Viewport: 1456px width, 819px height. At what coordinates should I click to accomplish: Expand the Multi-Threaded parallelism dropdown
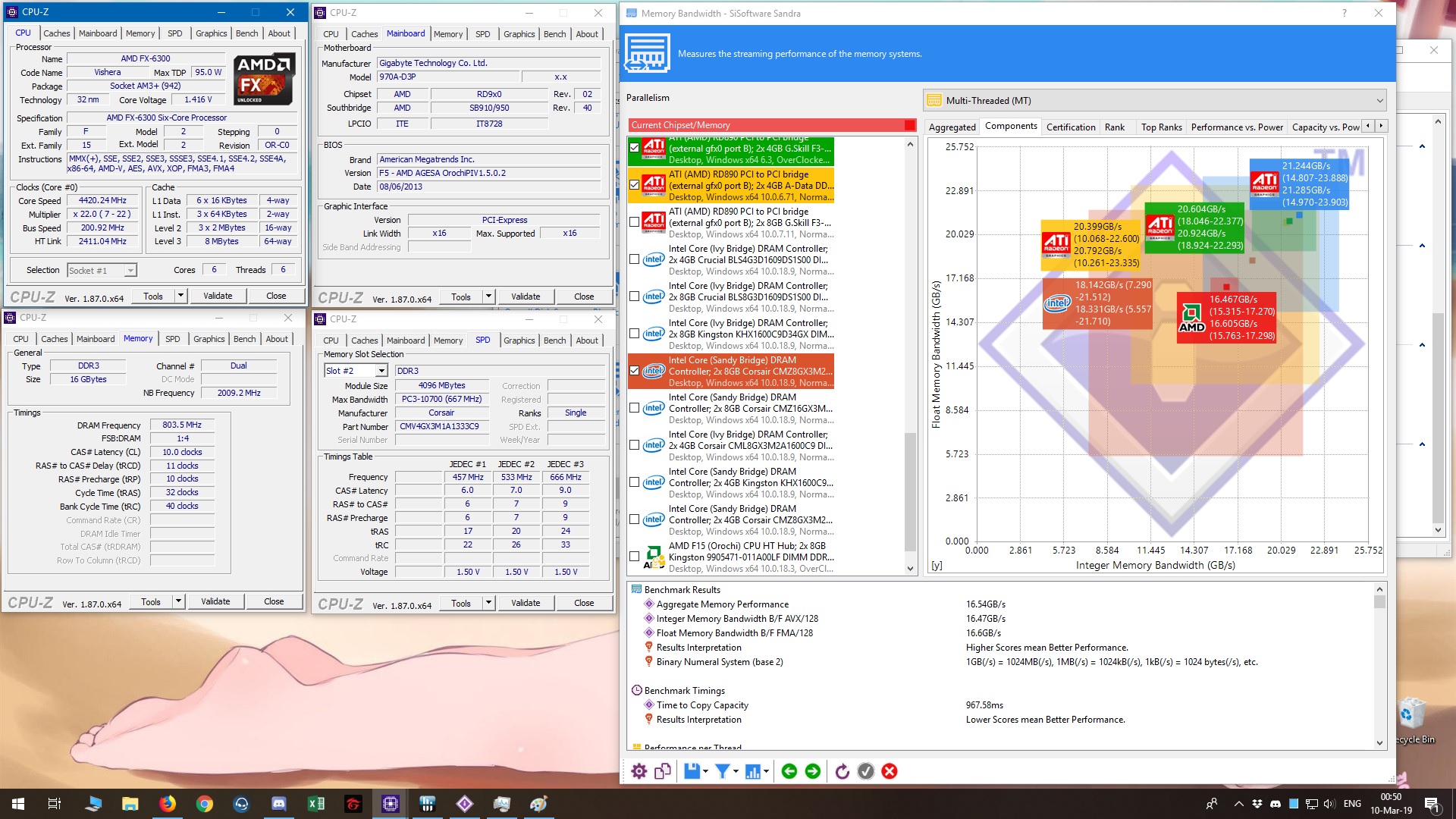(1379, 100)
